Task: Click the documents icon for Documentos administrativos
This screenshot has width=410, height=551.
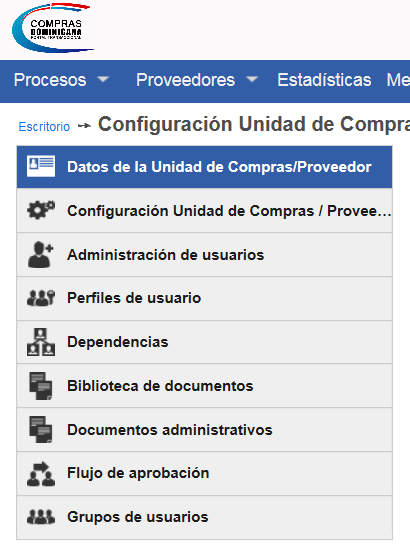Action: tap(41, 429)
